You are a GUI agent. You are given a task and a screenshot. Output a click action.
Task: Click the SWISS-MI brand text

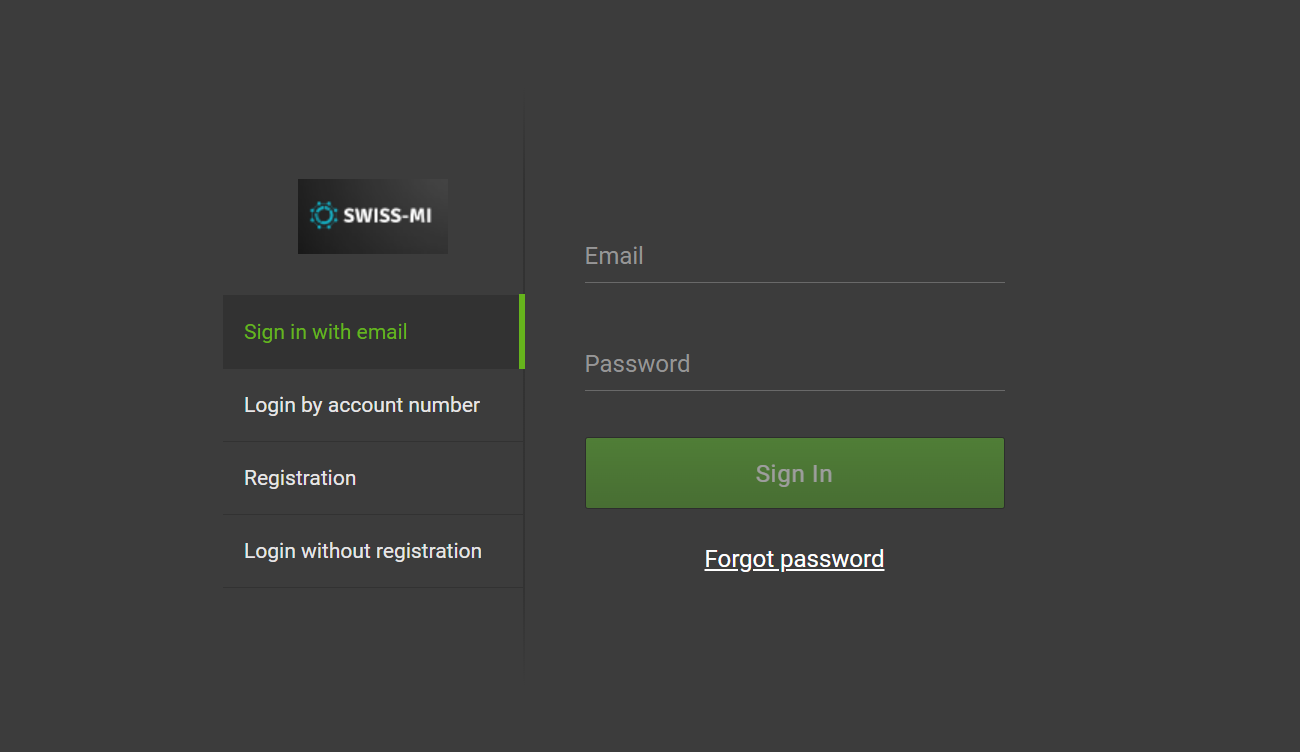[387, 215]
